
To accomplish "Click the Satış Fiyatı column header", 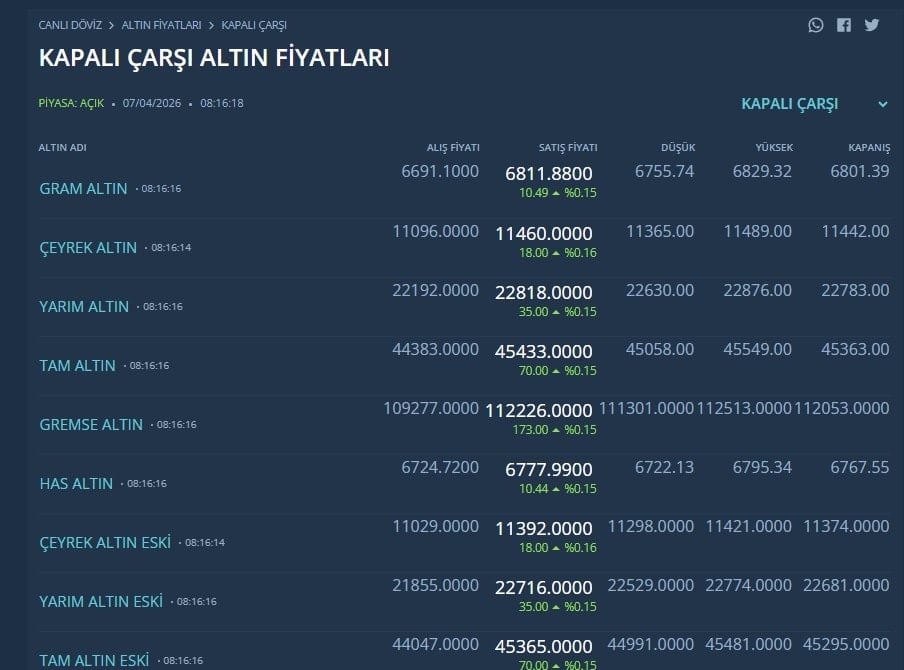I will [566, 147].
